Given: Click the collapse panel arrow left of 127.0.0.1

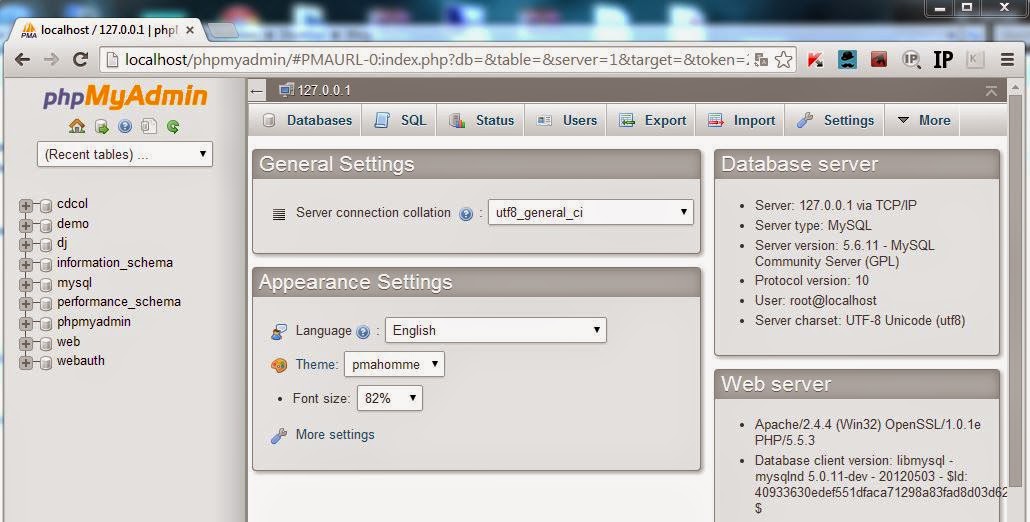Looking at the screenshot, I should [258, 91].
